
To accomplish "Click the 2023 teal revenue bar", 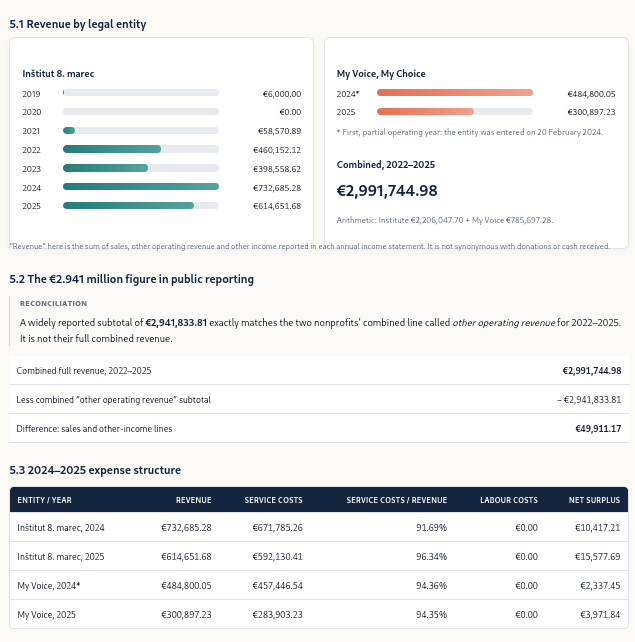I will pyautogui.click(x=105, y=168).
